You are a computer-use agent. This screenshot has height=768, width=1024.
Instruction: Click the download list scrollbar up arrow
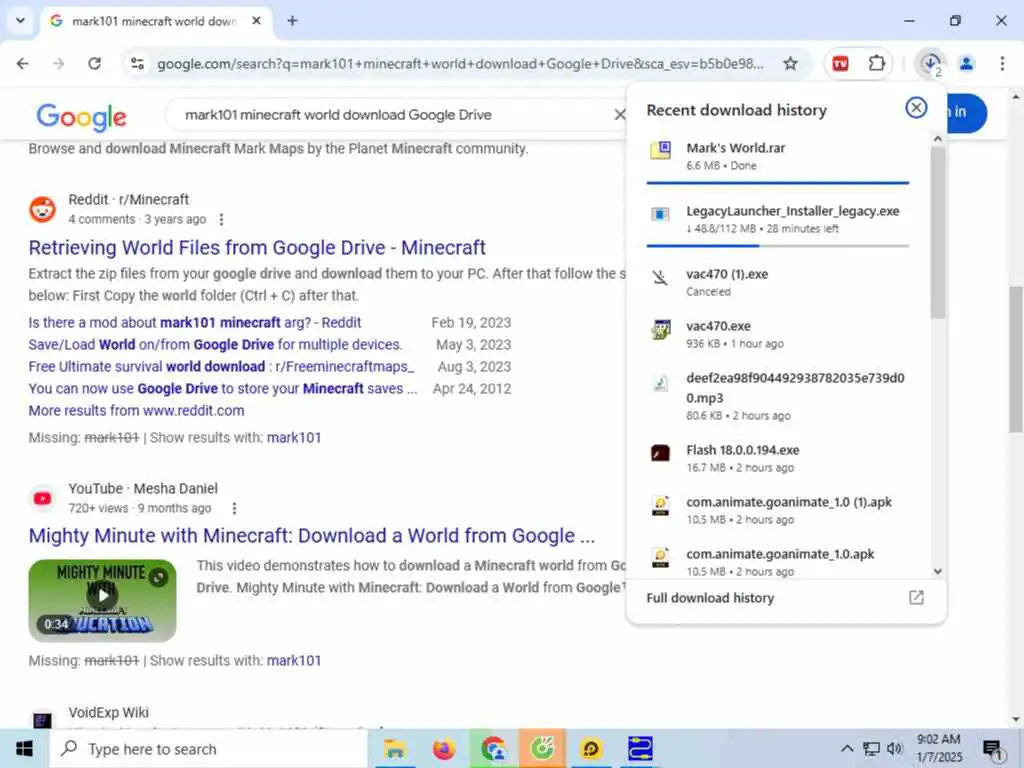click(x=938, y=138)
